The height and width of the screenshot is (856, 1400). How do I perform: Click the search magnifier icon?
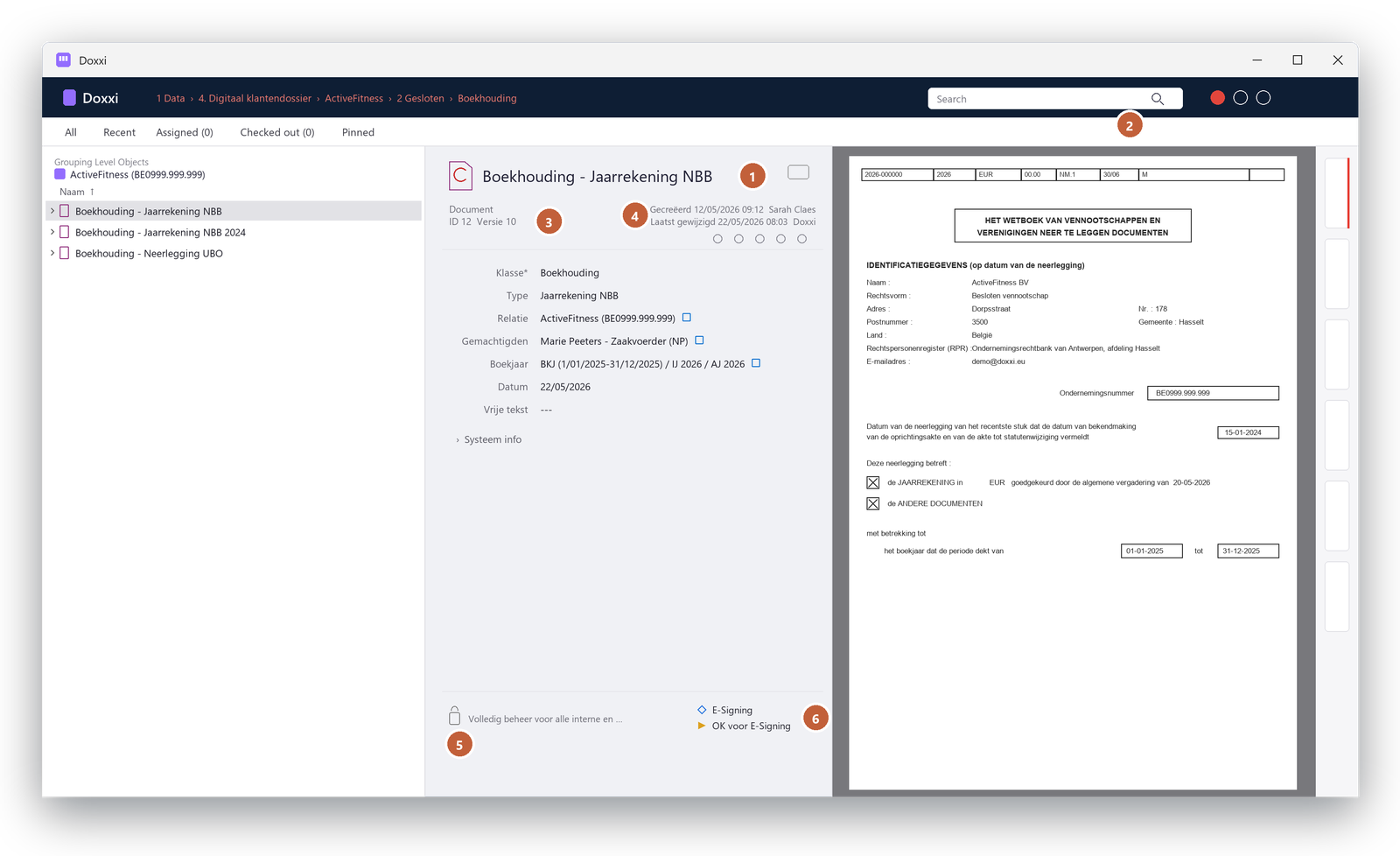[1158, 99]
